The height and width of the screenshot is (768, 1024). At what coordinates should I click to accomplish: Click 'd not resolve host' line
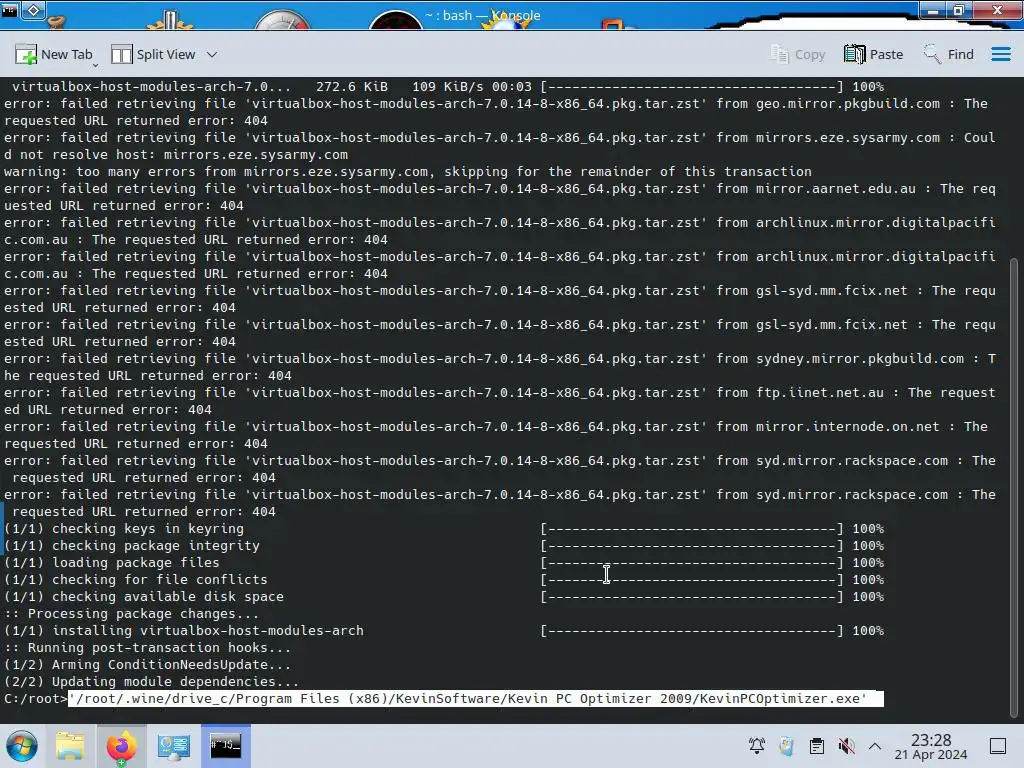click(x=176, y=154)
